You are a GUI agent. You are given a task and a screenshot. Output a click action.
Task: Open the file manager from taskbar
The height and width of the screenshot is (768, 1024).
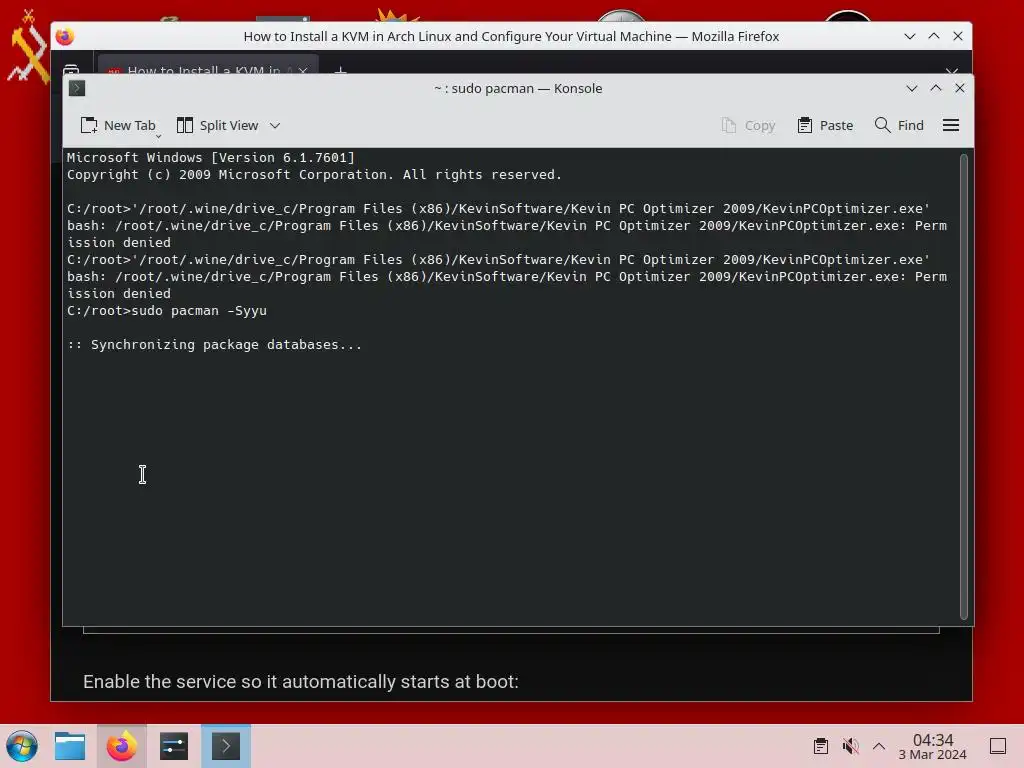[x=70, y=746]
